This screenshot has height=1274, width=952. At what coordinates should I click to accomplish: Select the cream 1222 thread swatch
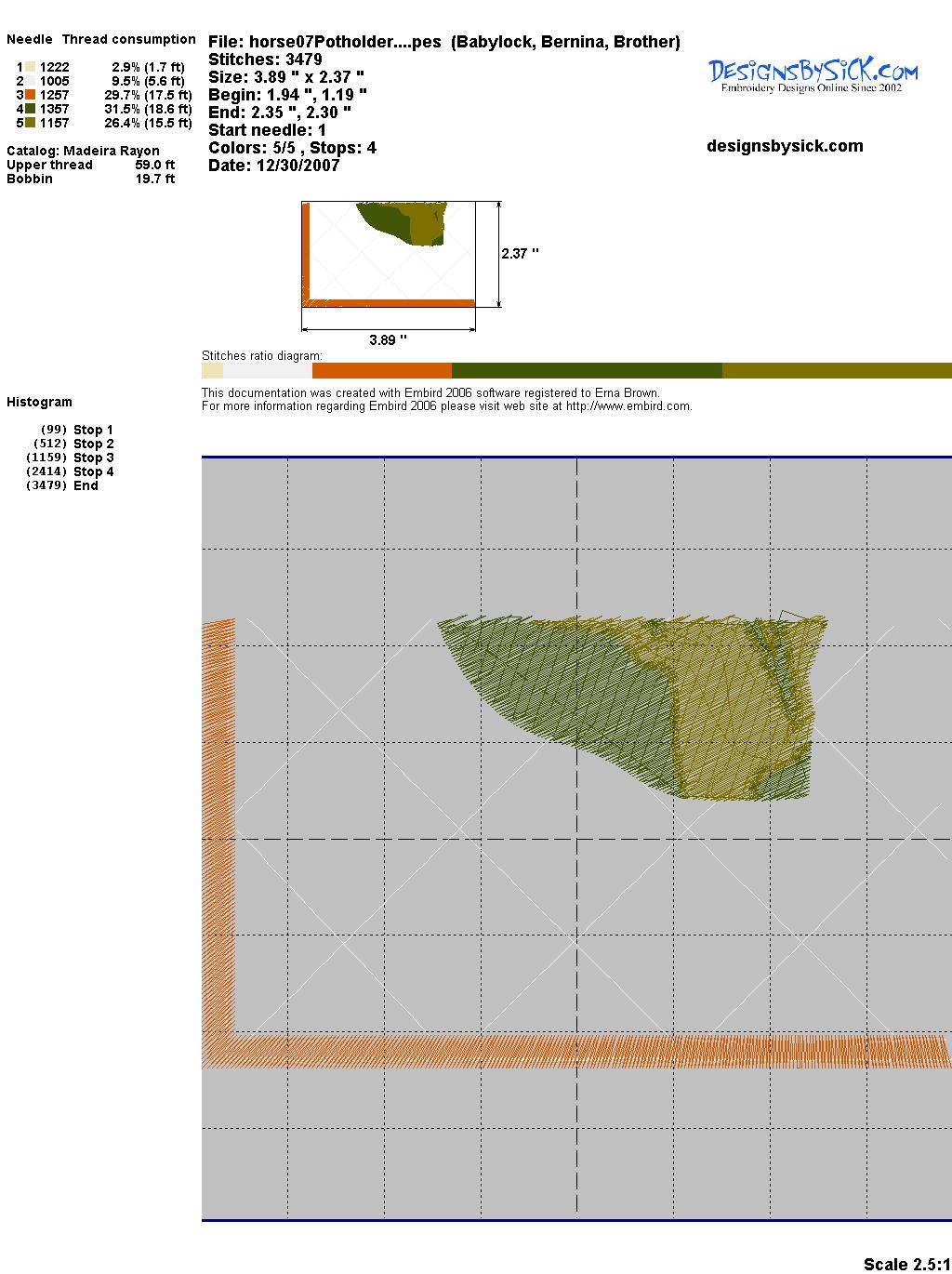(x=30, y=67)
